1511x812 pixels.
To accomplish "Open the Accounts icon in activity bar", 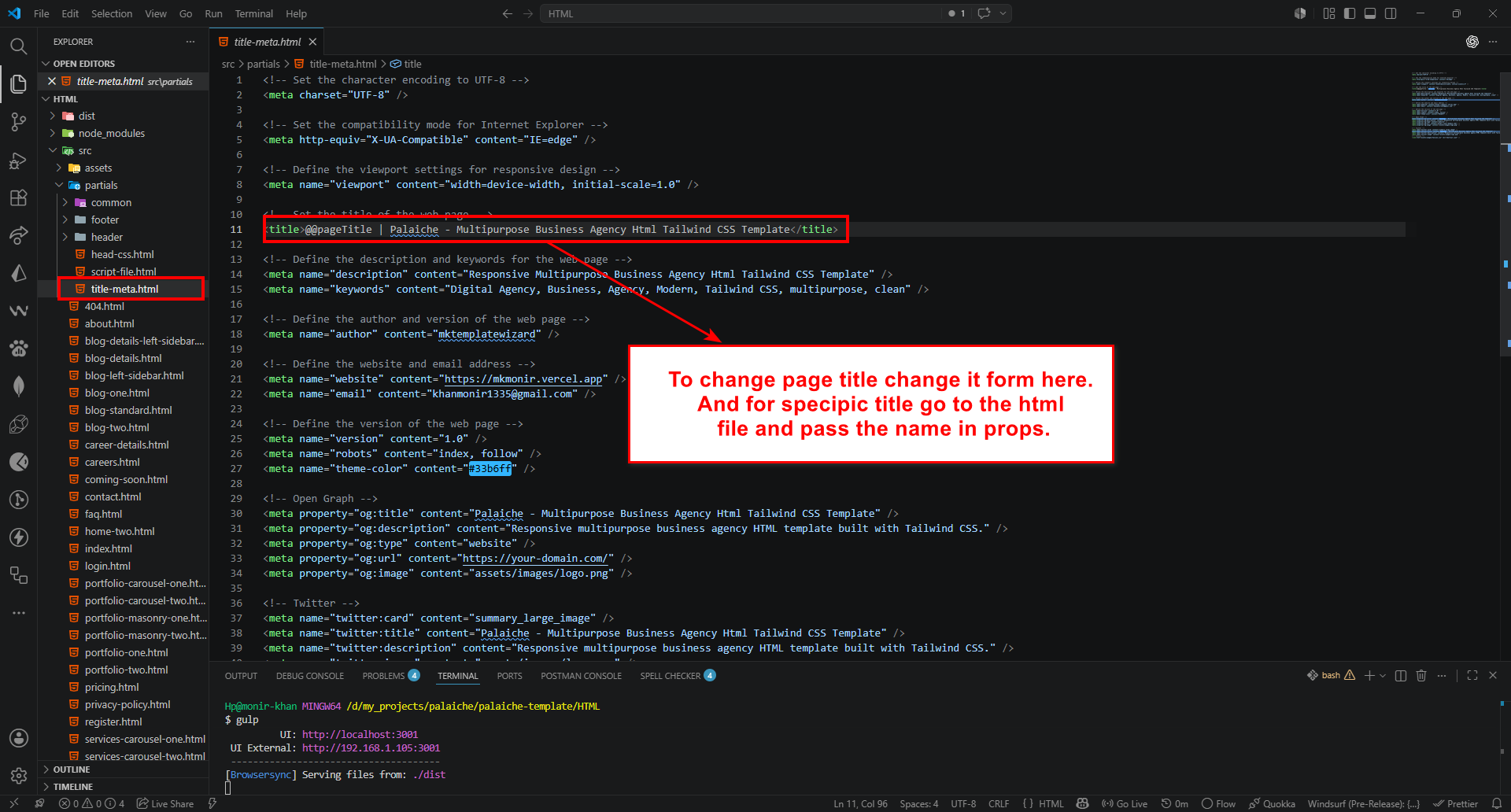I will point(18,738).
